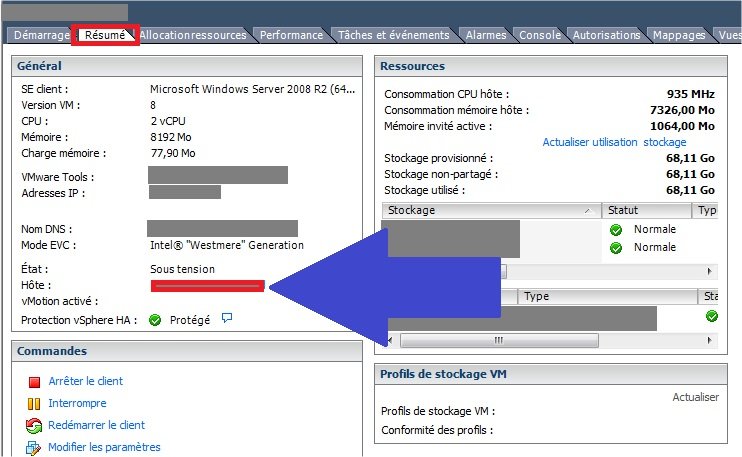
Task: Click the yellow Interrompre pause icon
Action: pos(34,404)
